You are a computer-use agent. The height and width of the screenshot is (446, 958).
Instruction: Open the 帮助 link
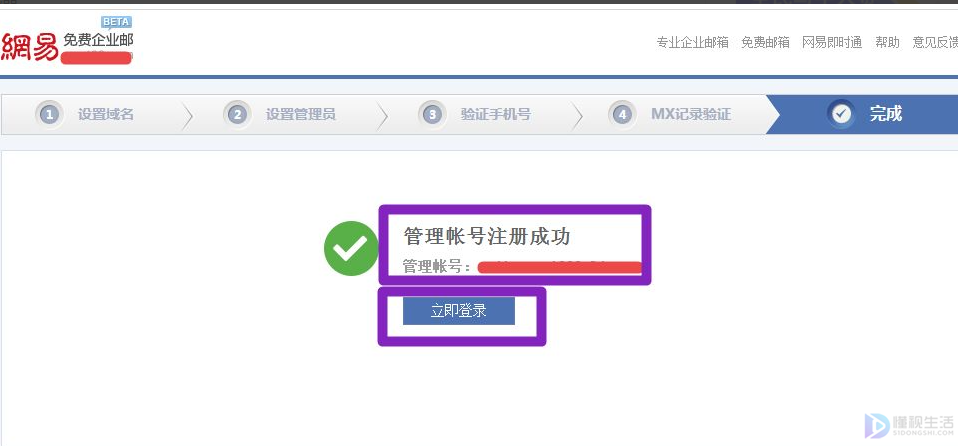point(887,42)
